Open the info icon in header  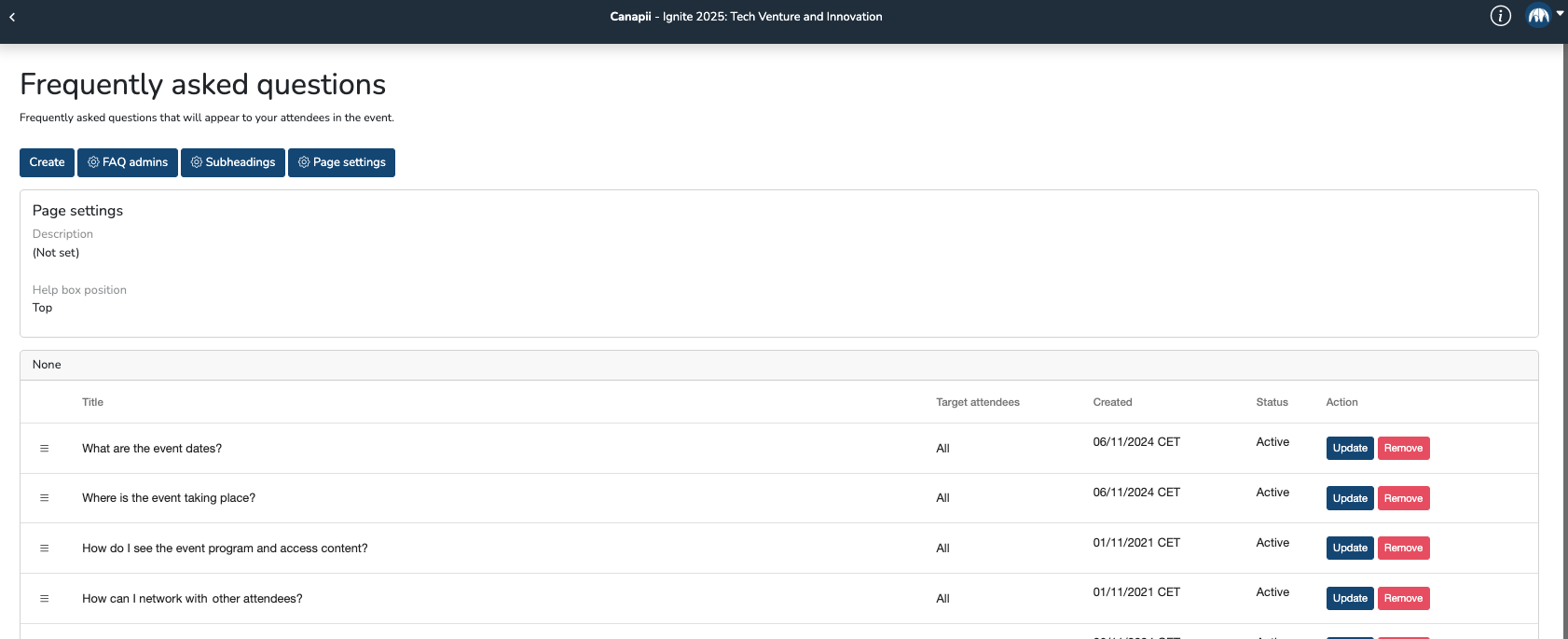(1500, 16)
